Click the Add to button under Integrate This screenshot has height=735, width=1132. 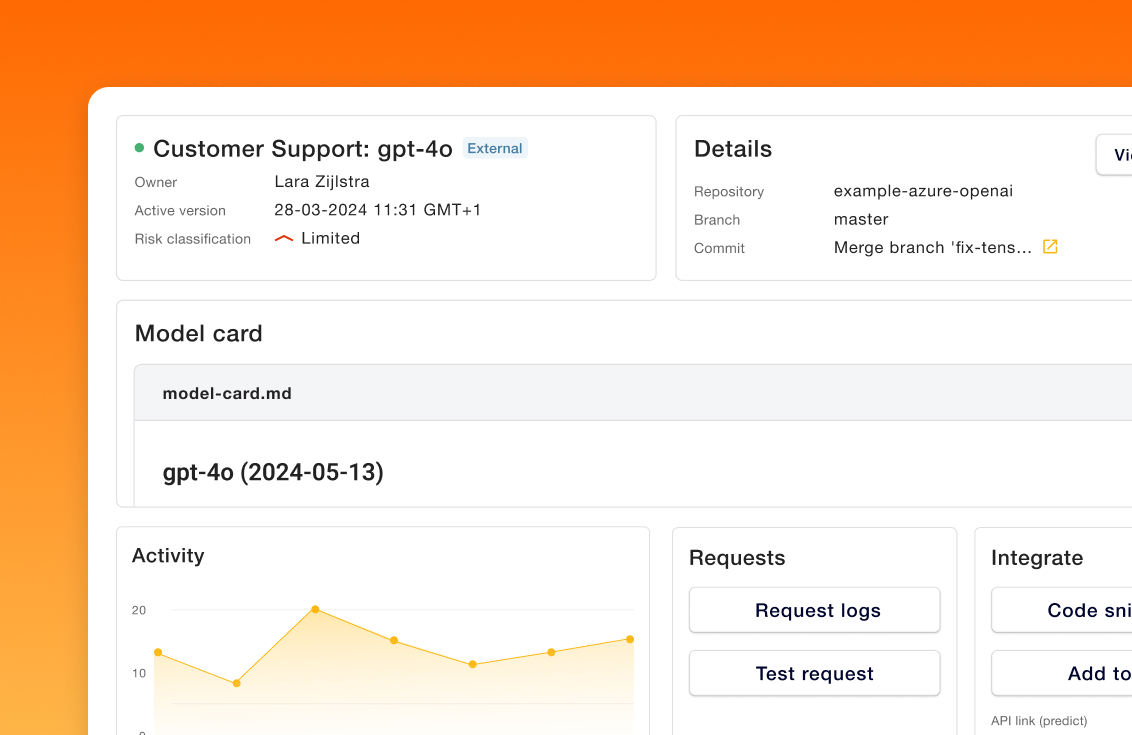pyautogui.click(x=1062, y=674)
